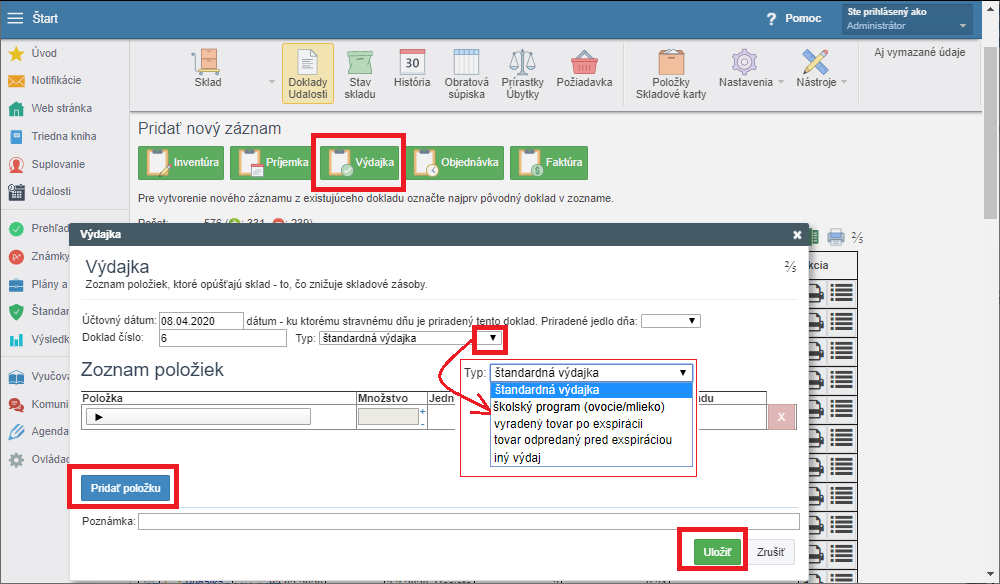This screenshot has width=1000, height=584.
Task: Click the Poznámka note field
Action: click(x=468, y=521)
